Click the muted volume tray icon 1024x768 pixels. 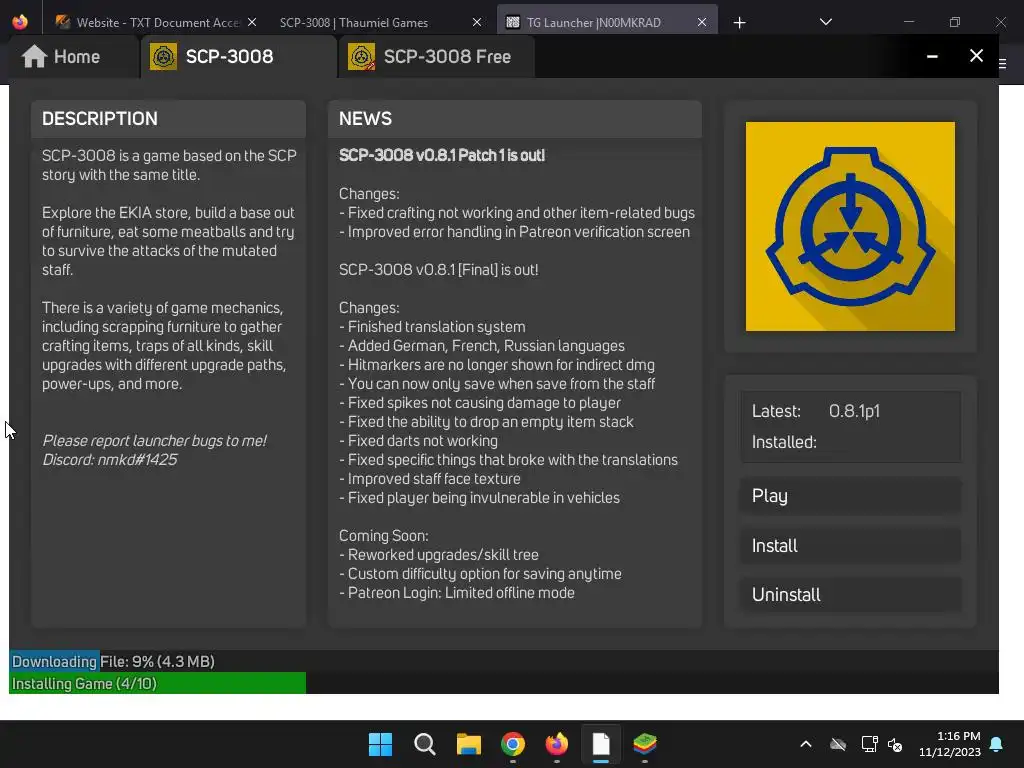pyautogui.click(x=895, y=744)
